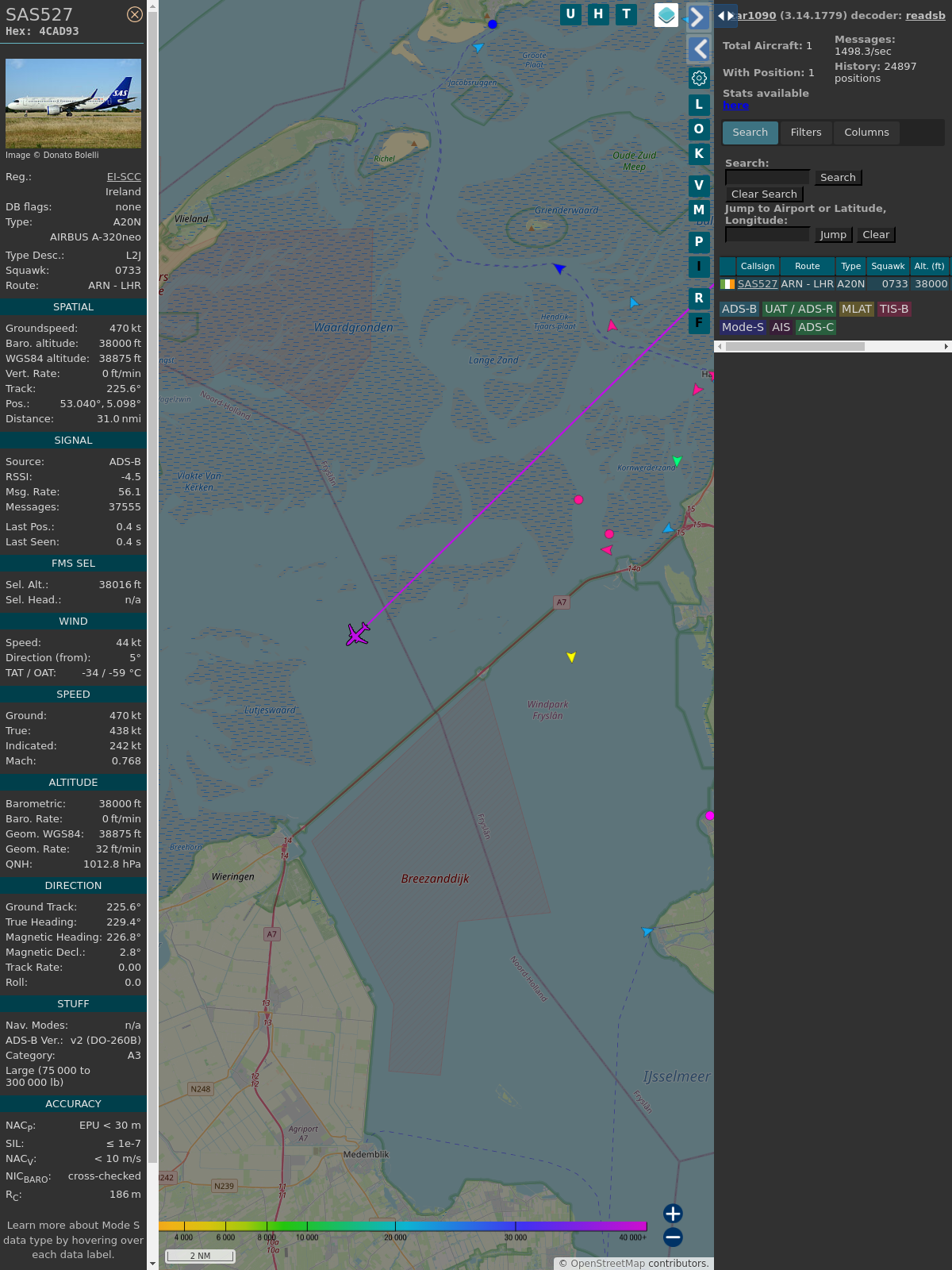952x1270 pixels.
Task: Open the Columns tab
Action: (866, 133)
